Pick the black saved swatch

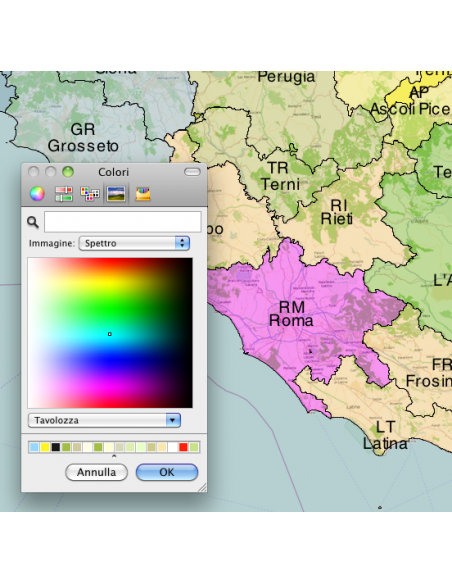tap(55, 447)
